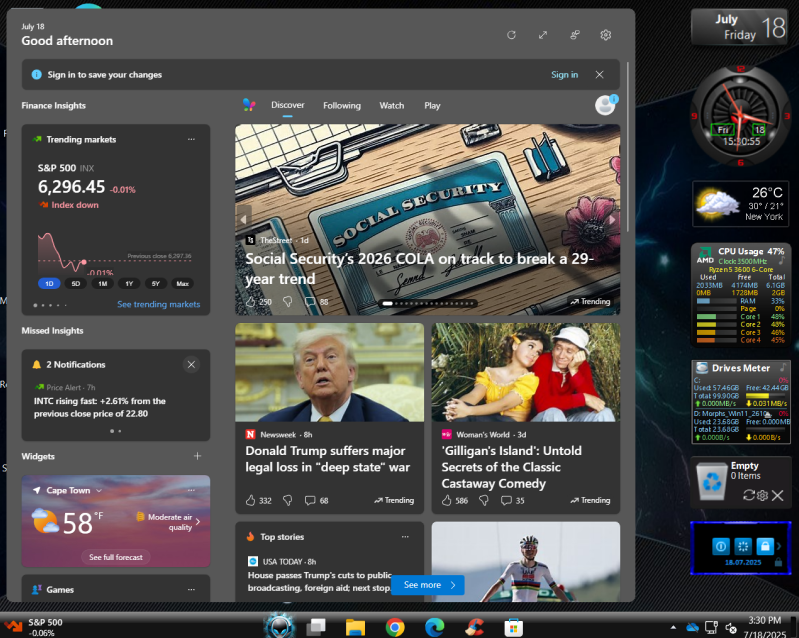Open the profile avatar in feed
Viewport: 799px width, 638px height.
[x=605, y=105]
